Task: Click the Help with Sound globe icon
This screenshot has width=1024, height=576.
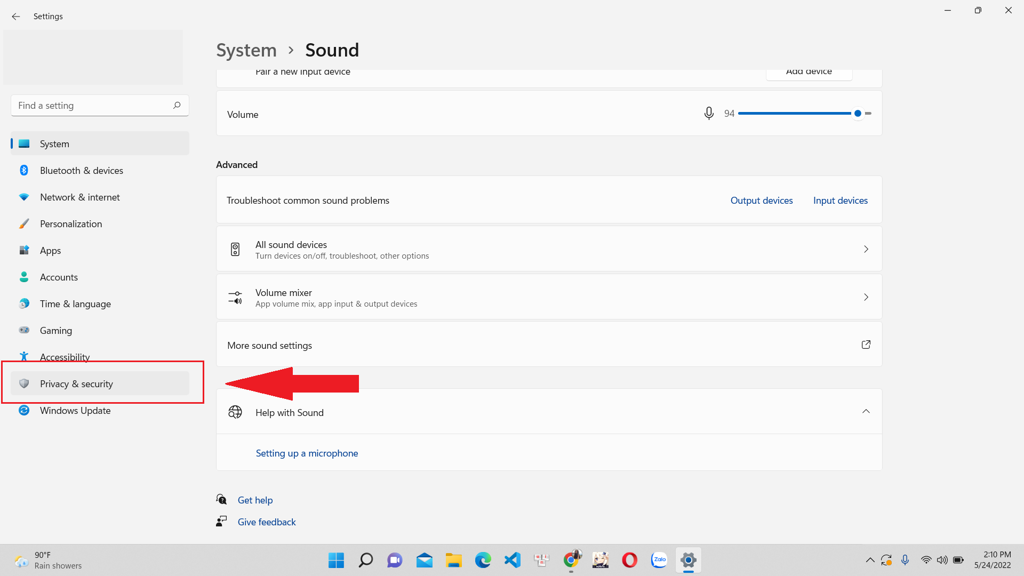Action: [x=235, y=412]
